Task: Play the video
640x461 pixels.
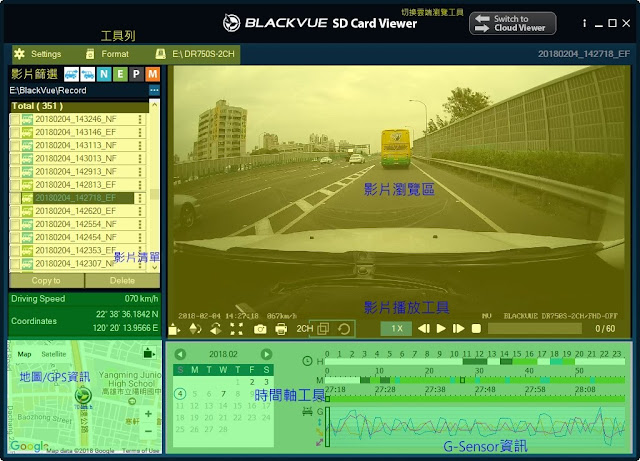Action: click(x=441, y=328)
